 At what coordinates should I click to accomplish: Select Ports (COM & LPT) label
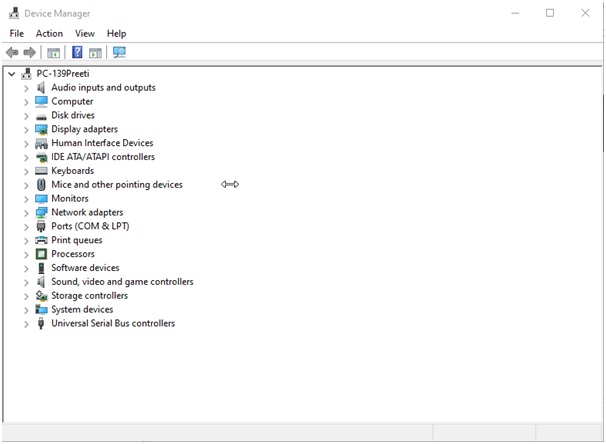pyautogui.click(x=90, y=226)
